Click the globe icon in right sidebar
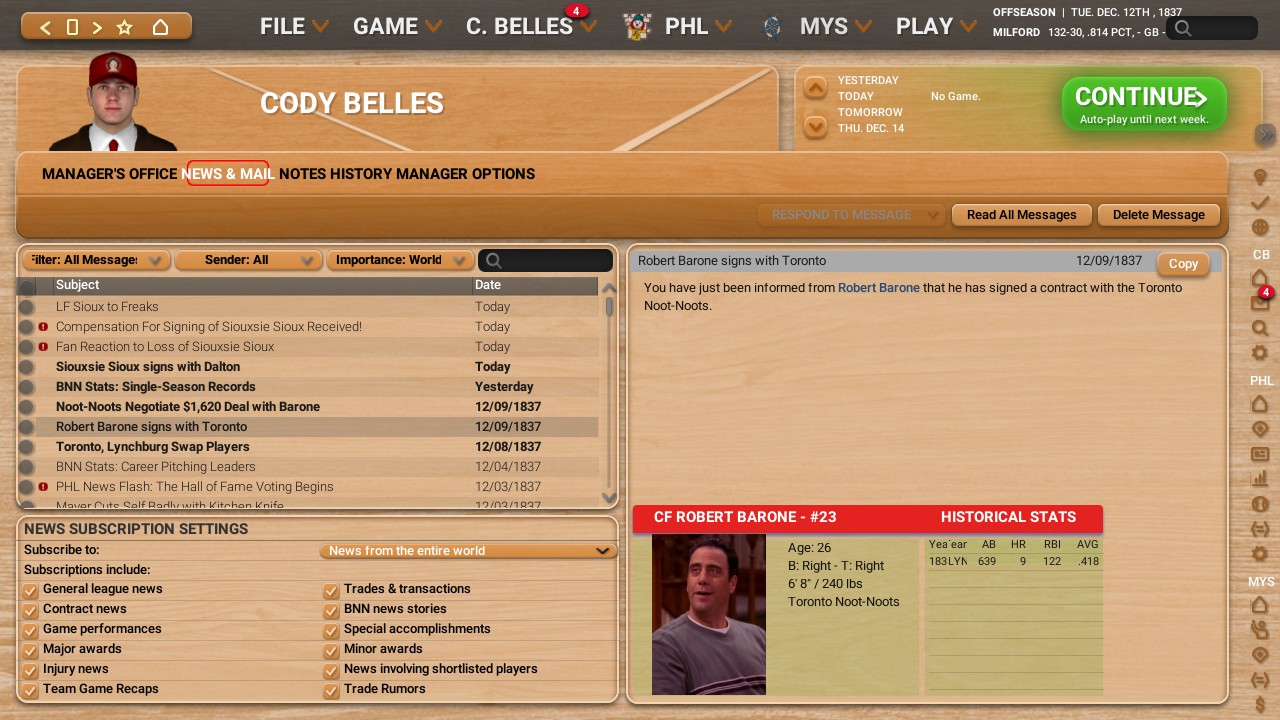The image size is (1280, 720). click(1260, 227)
